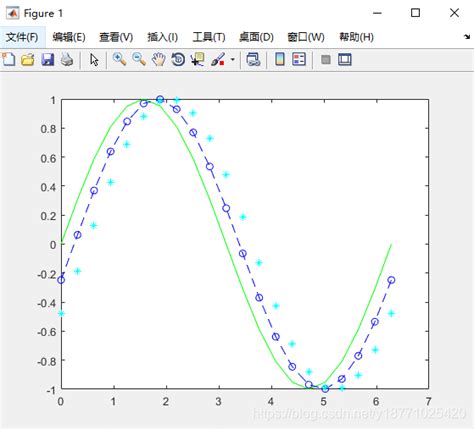Open the 查看(V) menu
Viewport: 474px width, 429px height.
pyautogui.click(x=116, y=37)
